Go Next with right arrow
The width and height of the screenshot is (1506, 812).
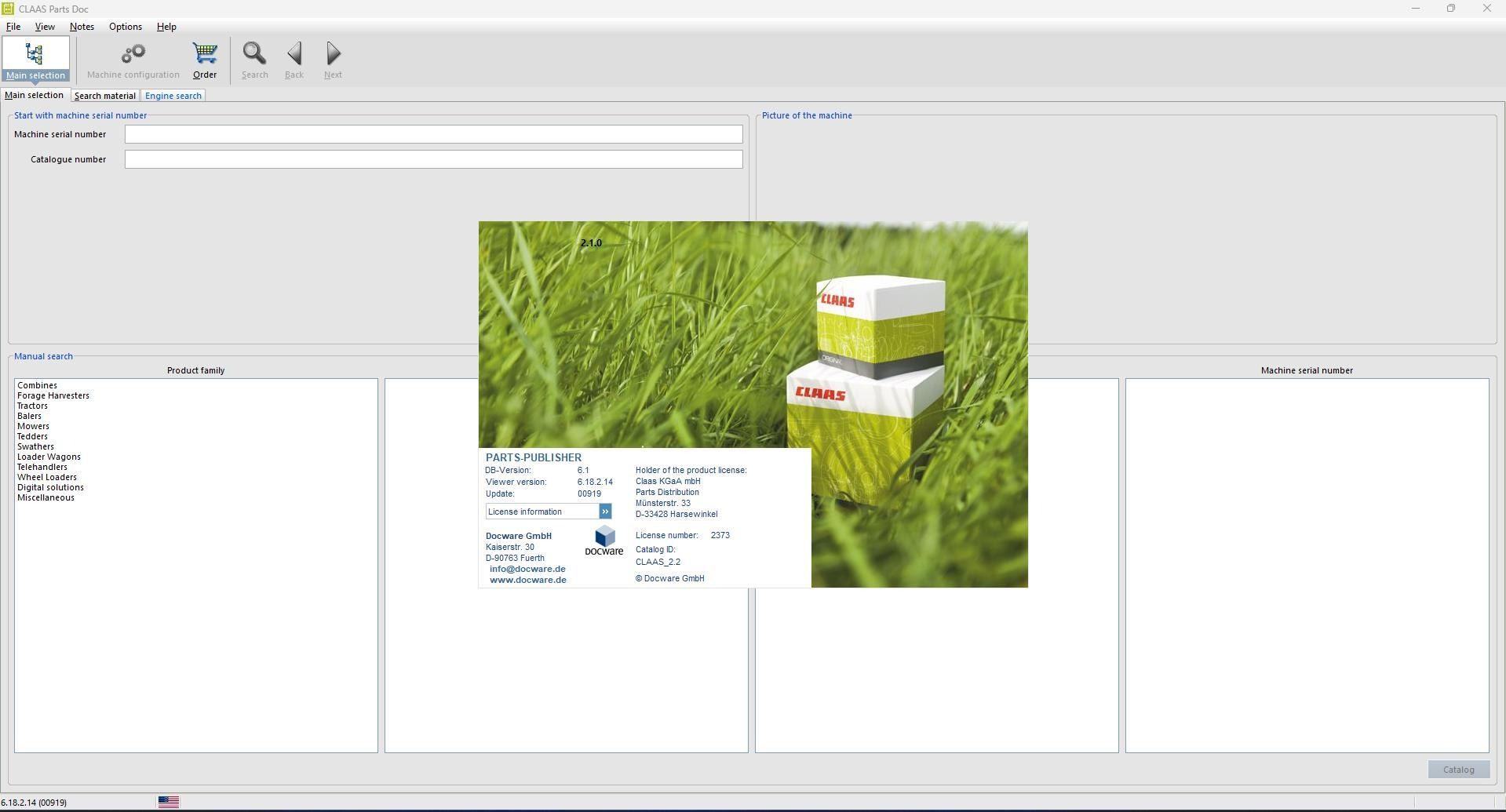pyautogui.click(x=333, y=60)
